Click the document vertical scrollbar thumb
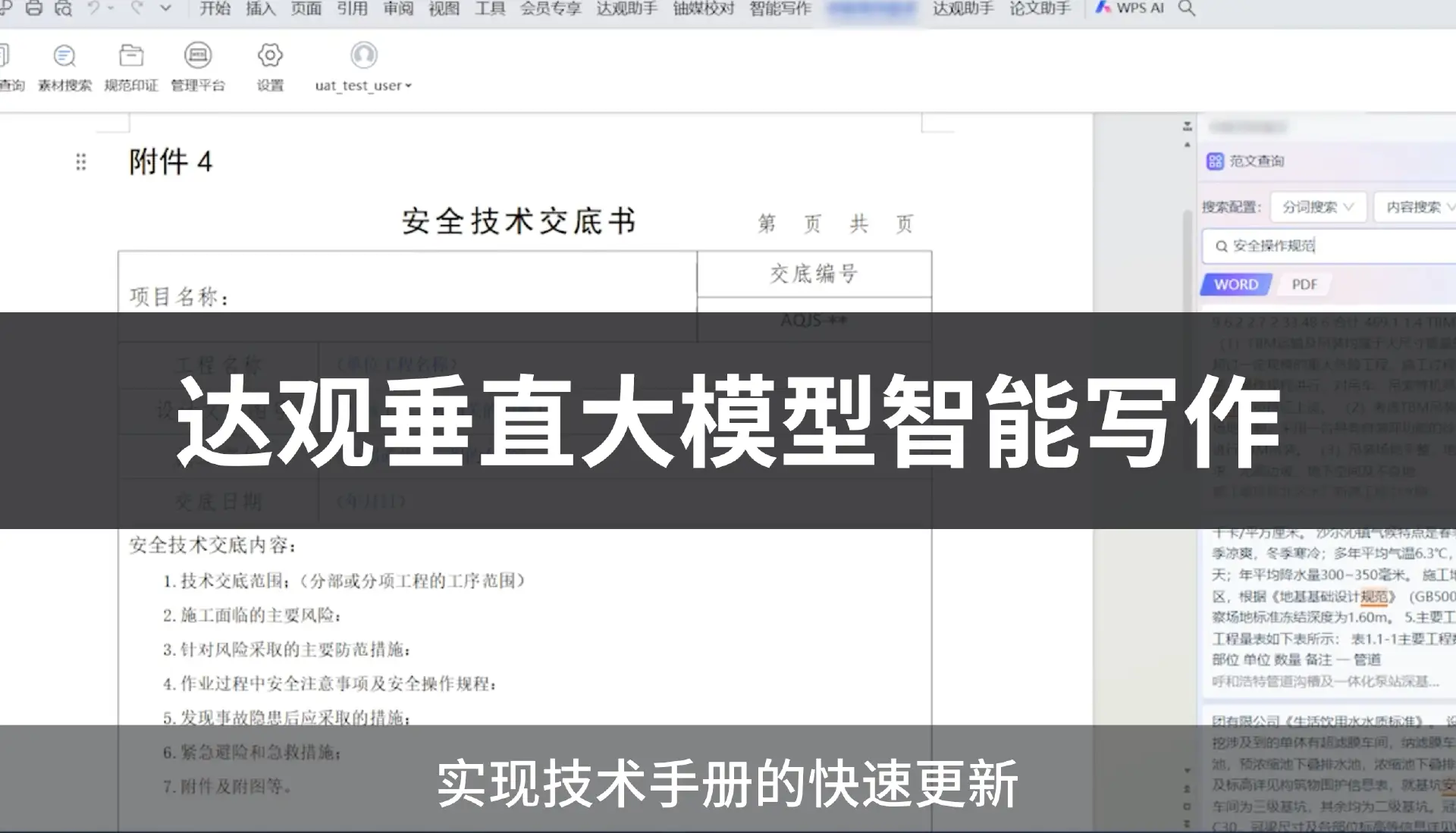 point(1188,258)
